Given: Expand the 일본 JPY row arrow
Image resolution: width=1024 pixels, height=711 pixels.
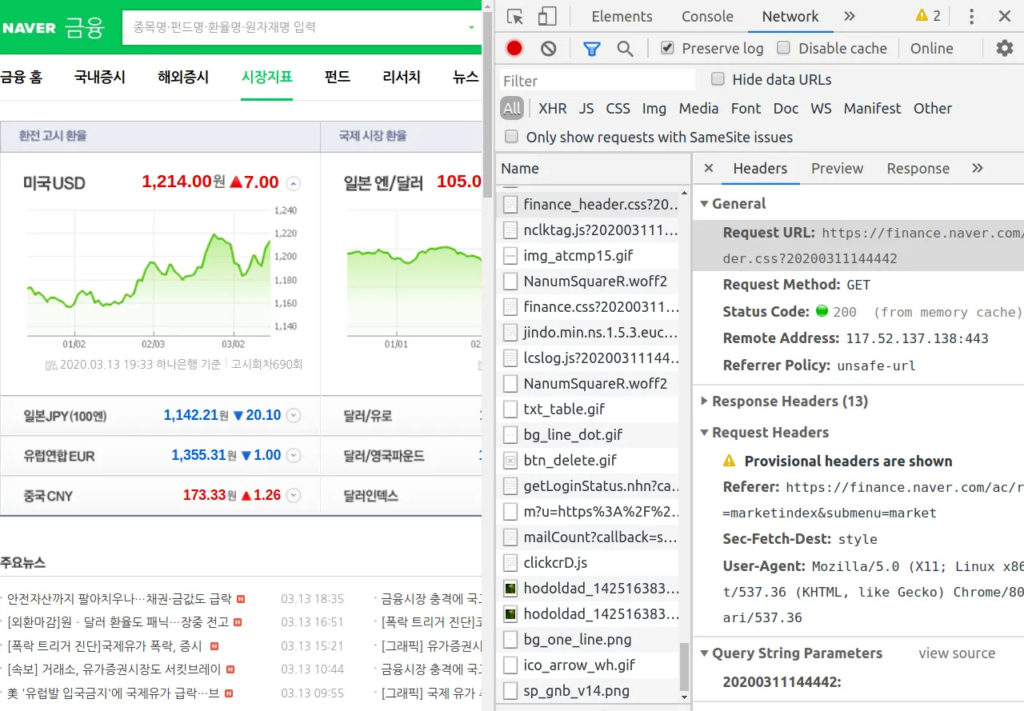Looking at the screenshot, I should pos(294,415).
